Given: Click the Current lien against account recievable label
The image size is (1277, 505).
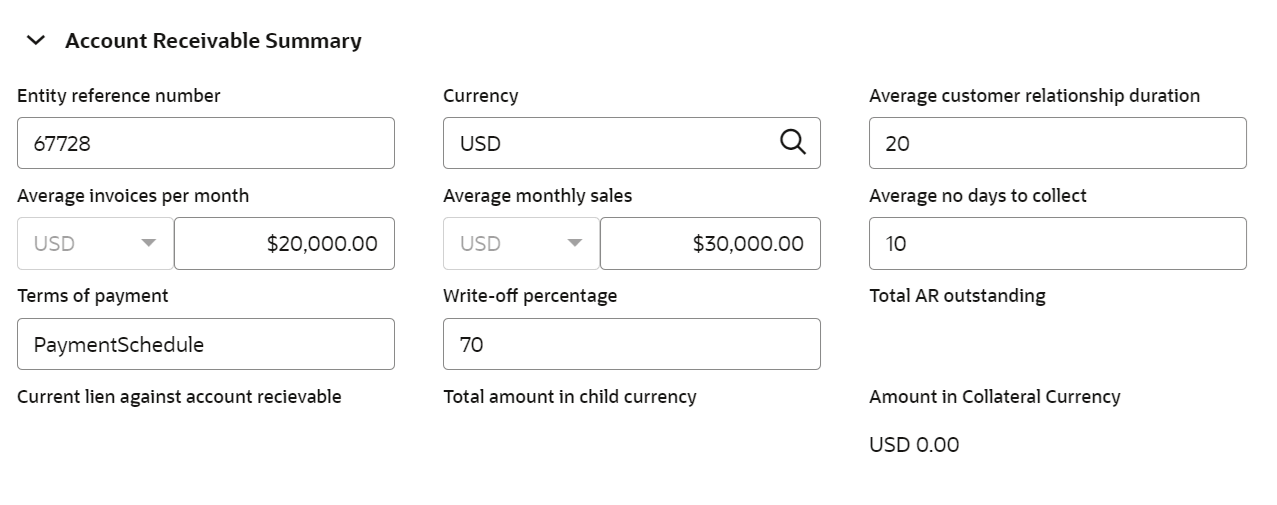Looking at the screenshot, I should click(179, 397).
